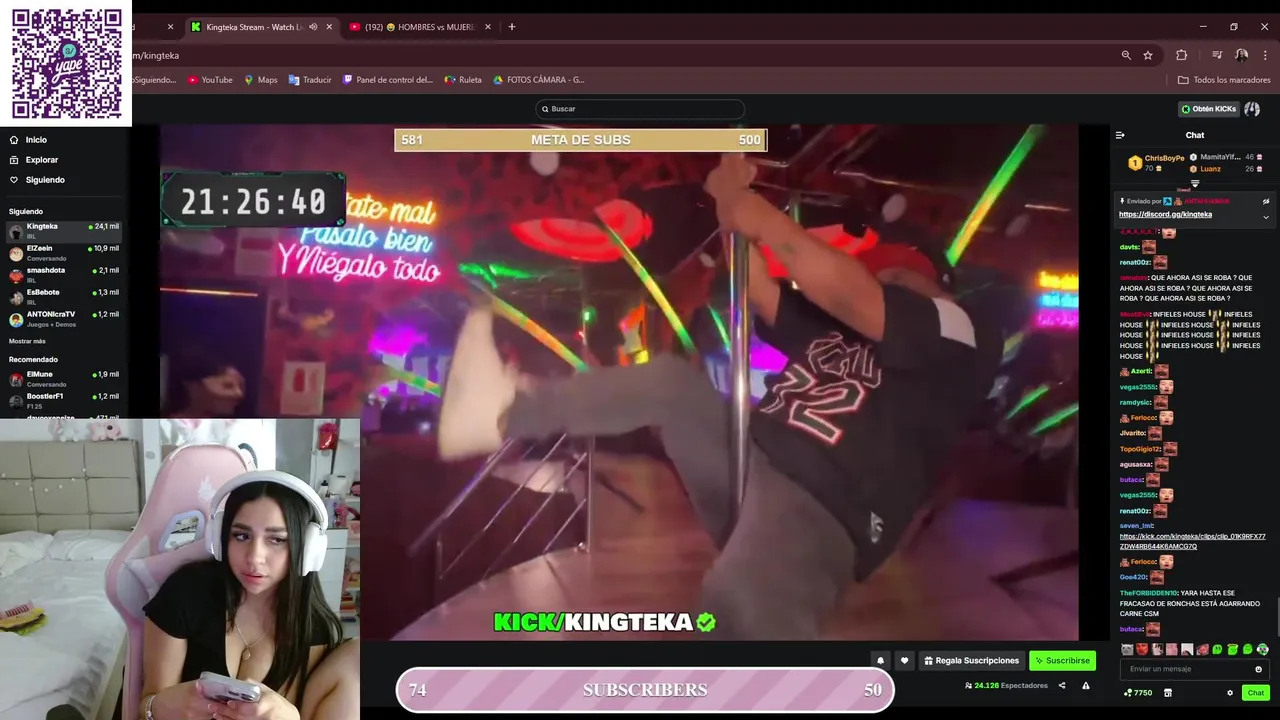This screenshot has height=720, width=1280.
Task: Collapse the chat panel arrow icon
Action: click(1120, 135)
